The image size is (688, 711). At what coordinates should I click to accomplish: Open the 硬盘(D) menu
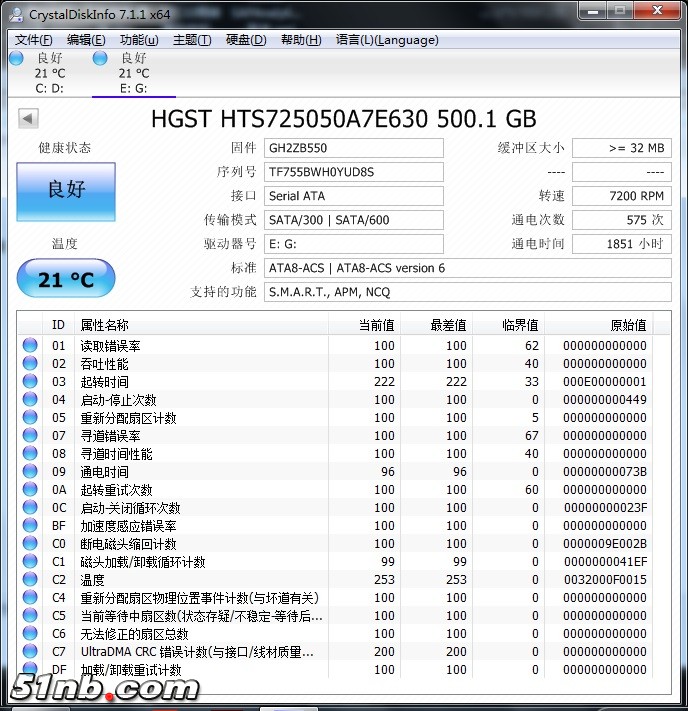pyautogui.click(x=246, y=40)
